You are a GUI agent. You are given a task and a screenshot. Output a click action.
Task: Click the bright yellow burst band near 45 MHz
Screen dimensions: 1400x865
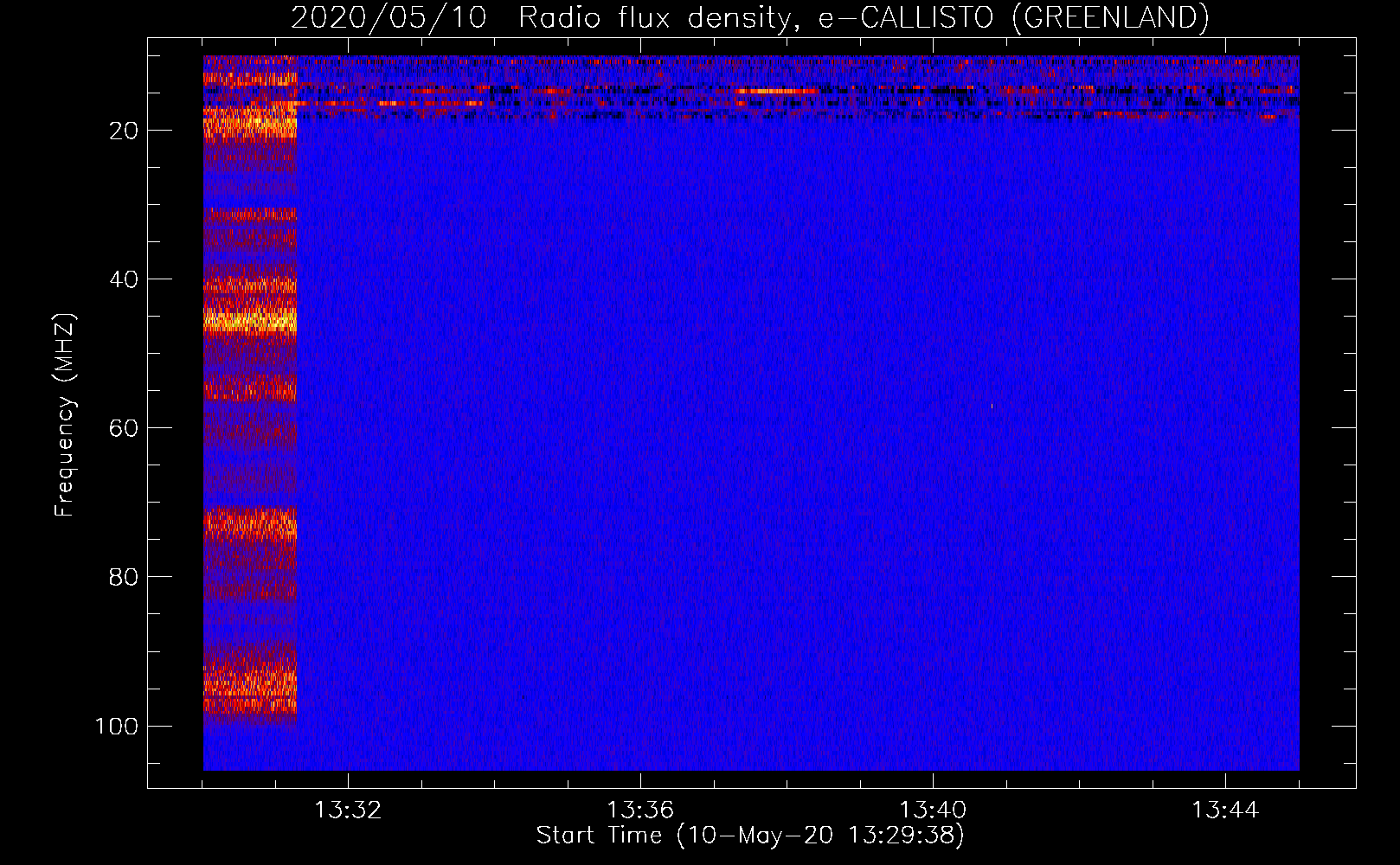click(x=250, y=321)
